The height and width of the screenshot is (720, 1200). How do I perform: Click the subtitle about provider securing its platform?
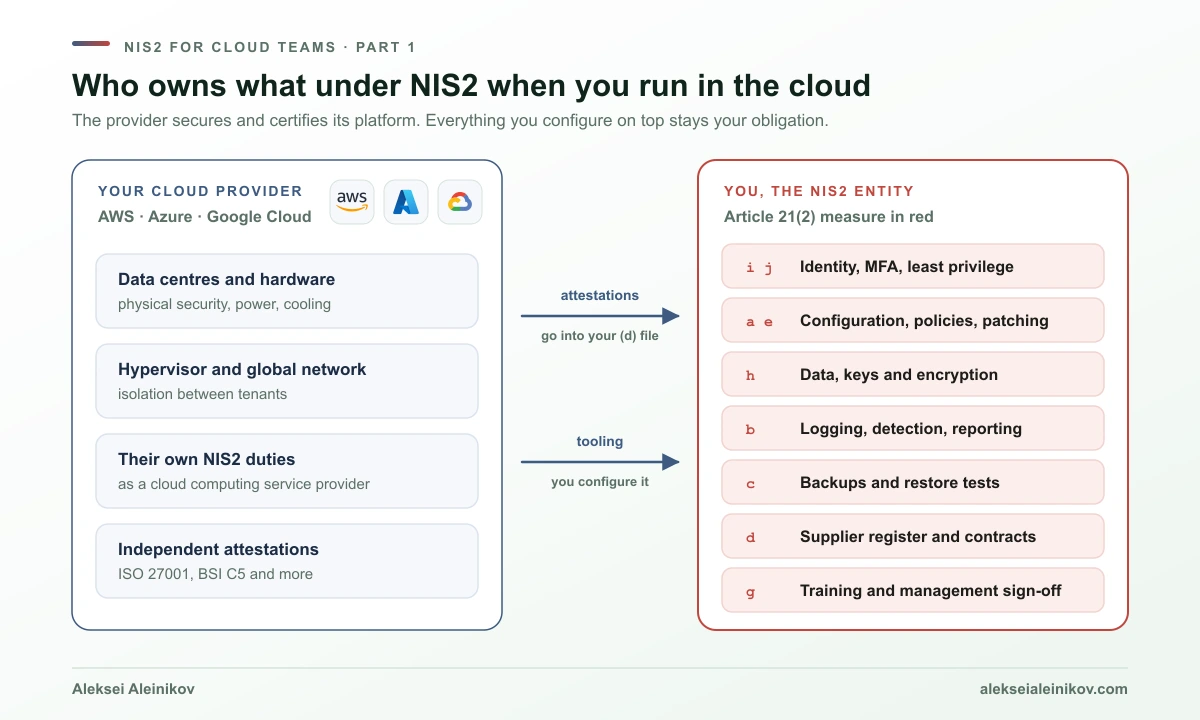point(450,121)
